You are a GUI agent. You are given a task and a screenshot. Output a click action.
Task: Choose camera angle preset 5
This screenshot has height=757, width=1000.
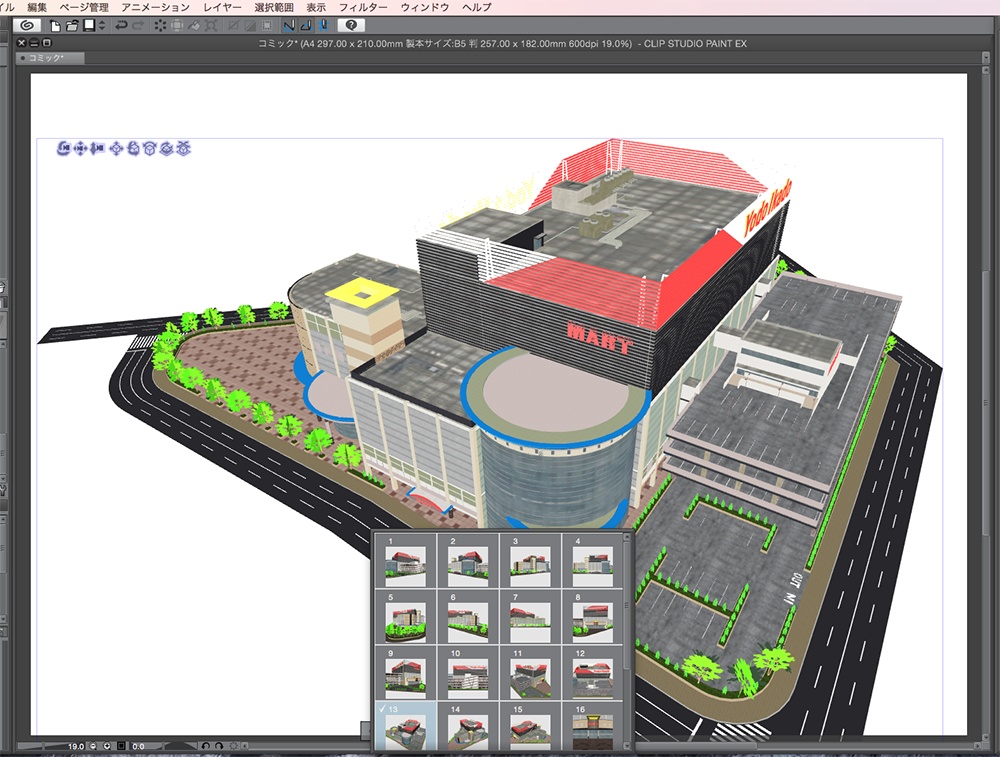(406, 617)
